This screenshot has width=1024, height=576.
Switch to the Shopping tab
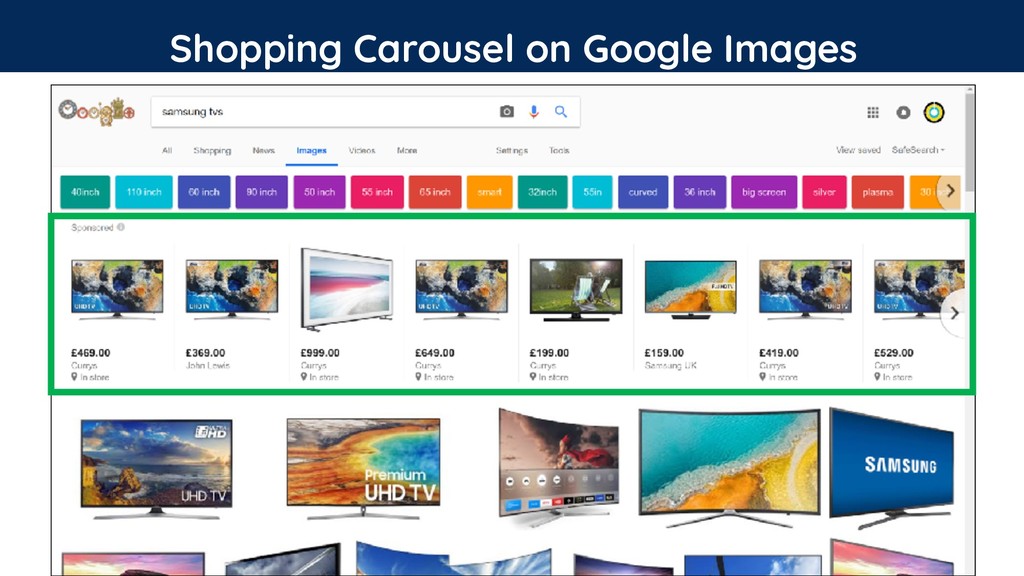click(x=212, y=150)
